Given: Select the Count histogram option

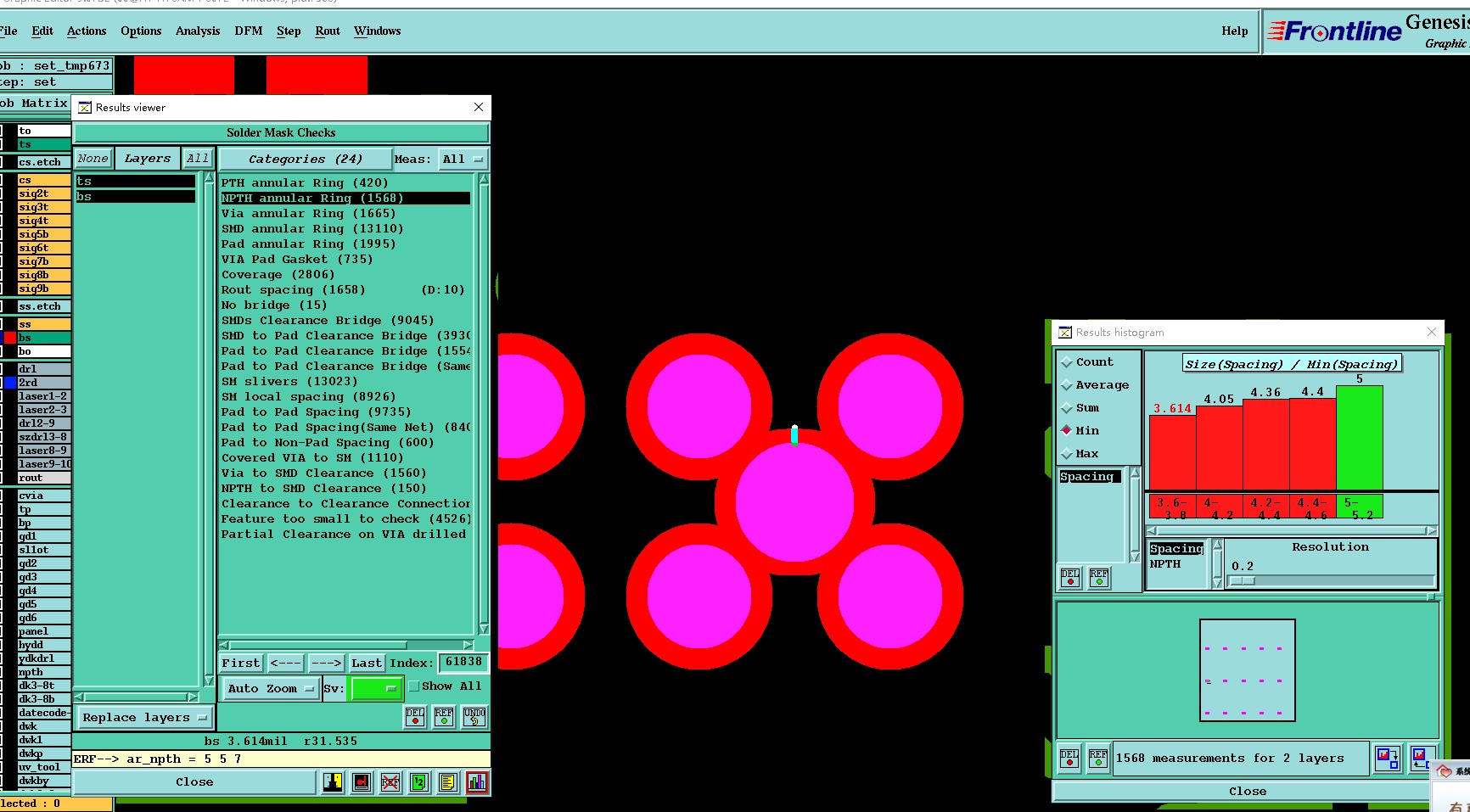Looking at the screenshot, I should (1086, 362).
